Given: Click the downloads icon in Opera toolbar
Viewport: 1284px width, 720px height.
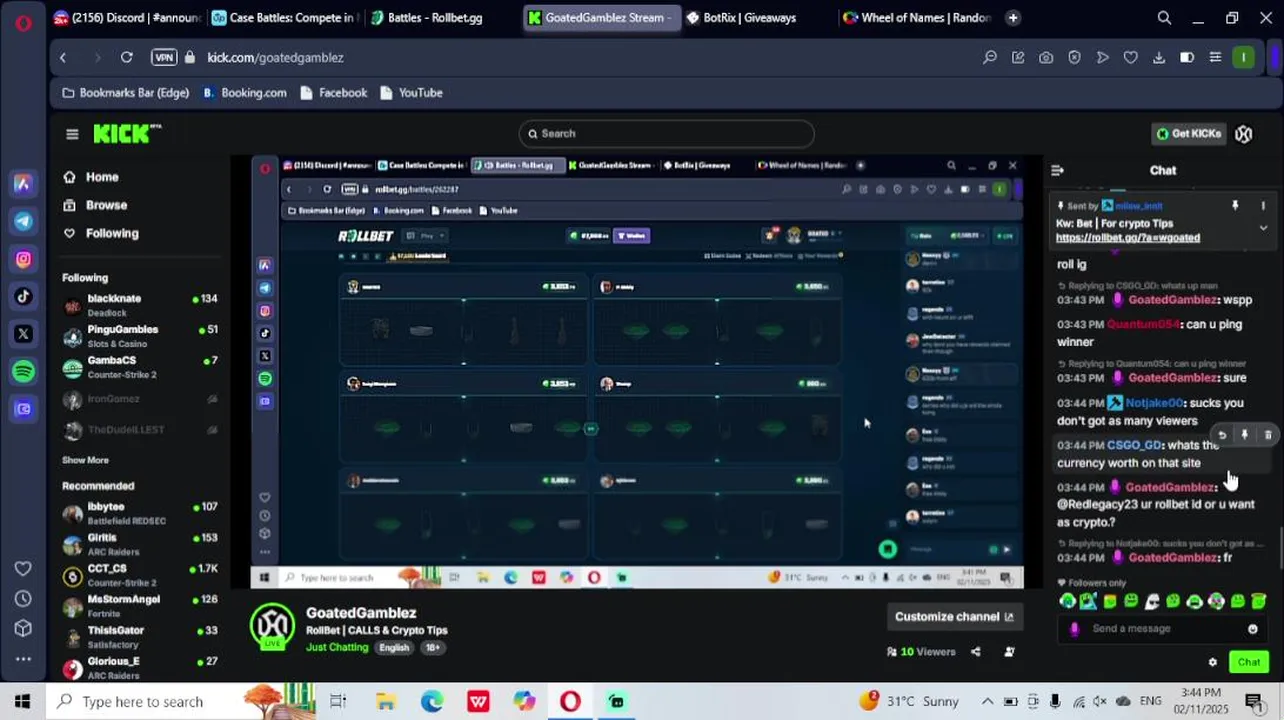Looking at the screenshot, I should point(1159,57).
